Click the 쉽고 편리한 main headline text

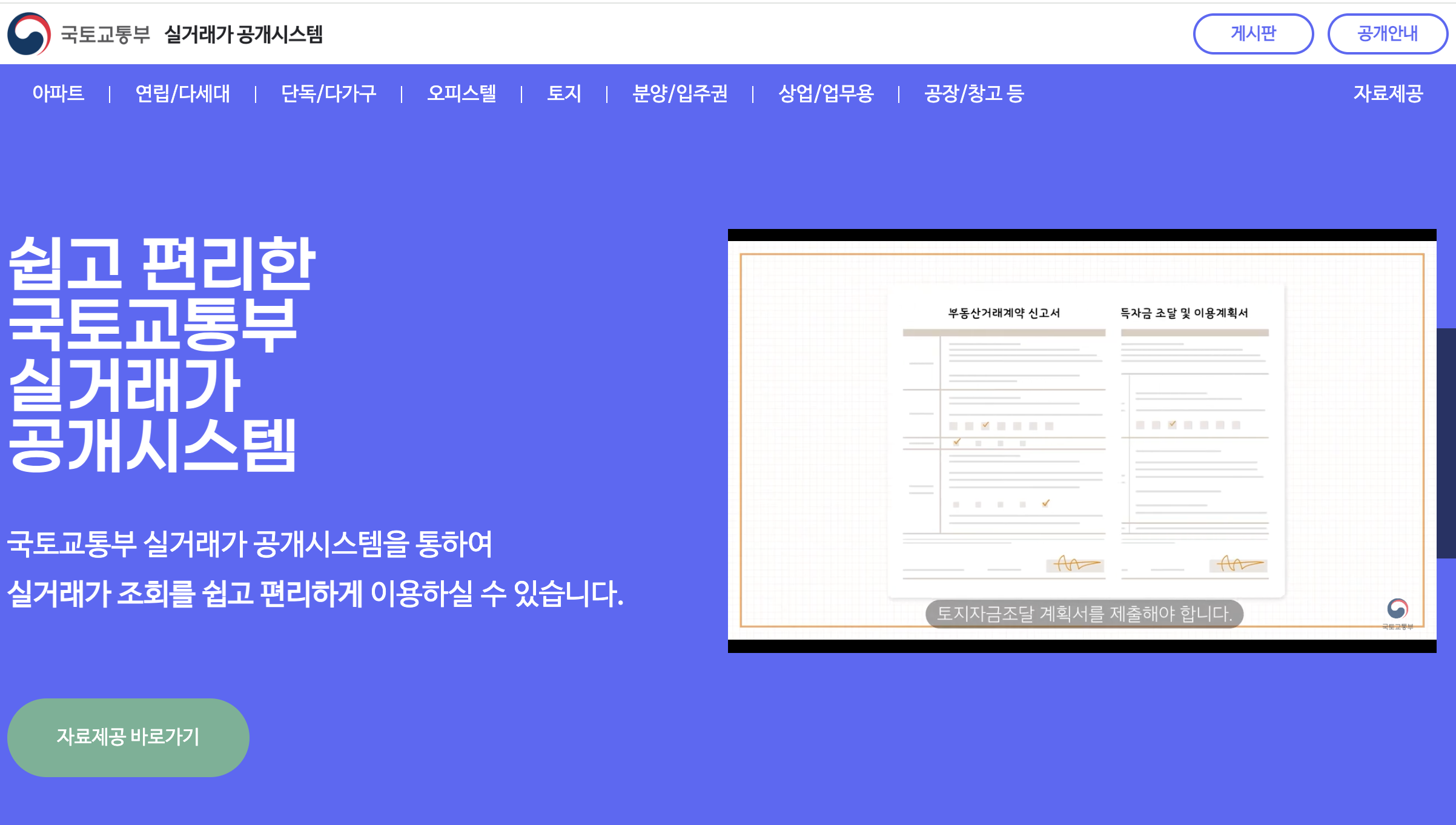point(162,263)
